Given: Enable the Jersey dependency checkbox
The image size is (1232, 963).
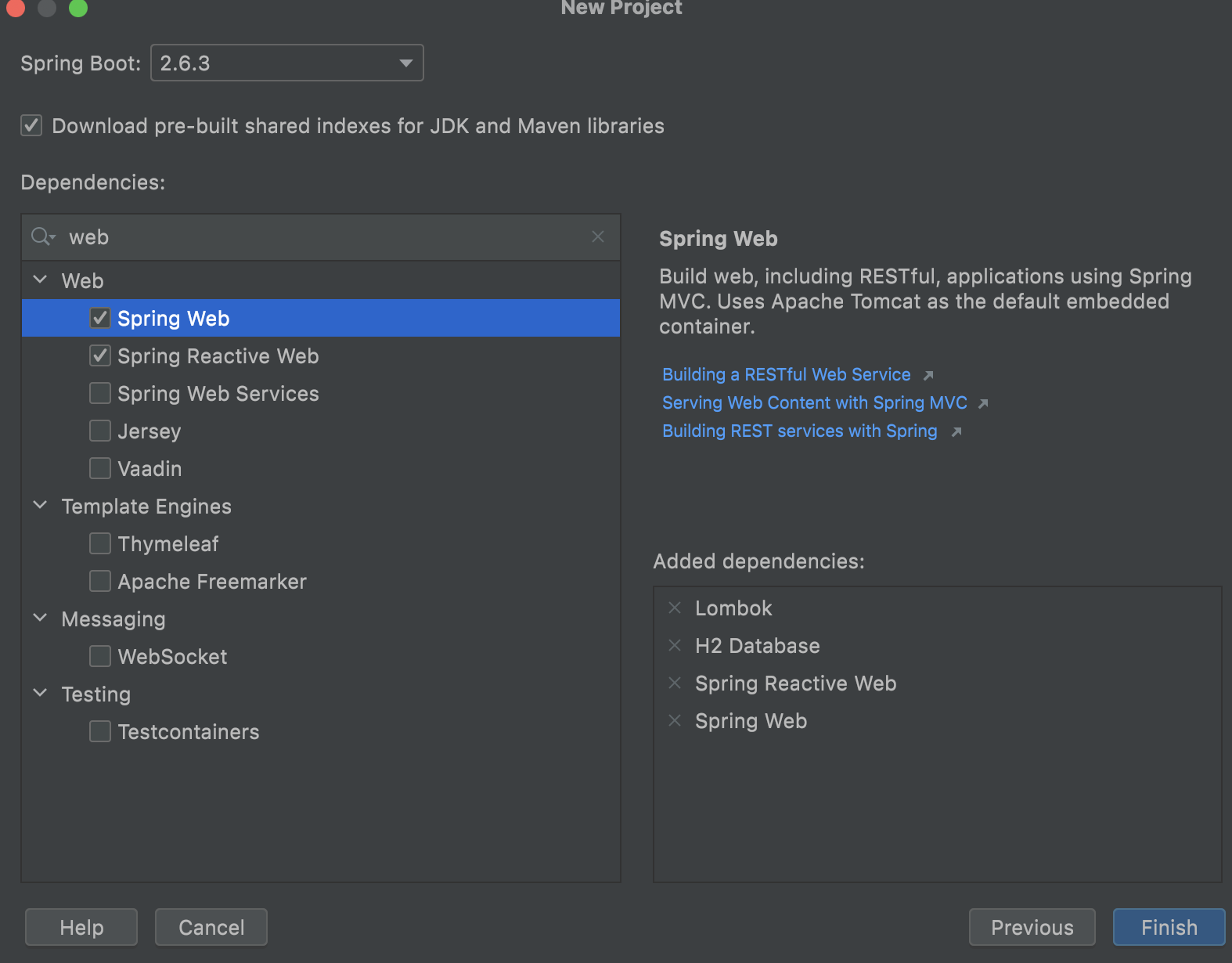Looking at the screenshot, I should click(x=100, y=431).
